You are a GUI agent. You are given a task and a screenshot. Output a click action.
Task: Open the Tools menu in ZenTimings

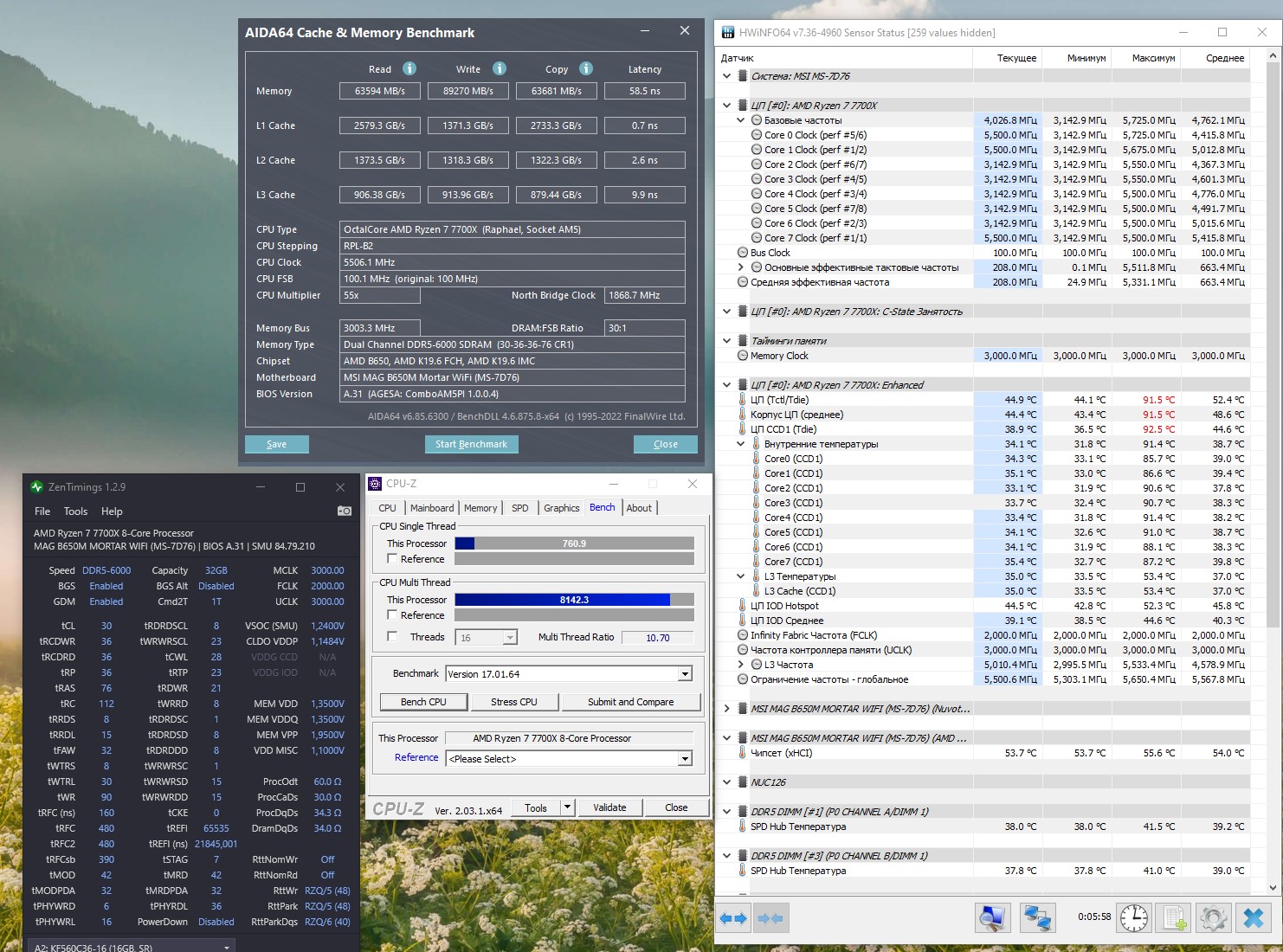pos(75,511)
